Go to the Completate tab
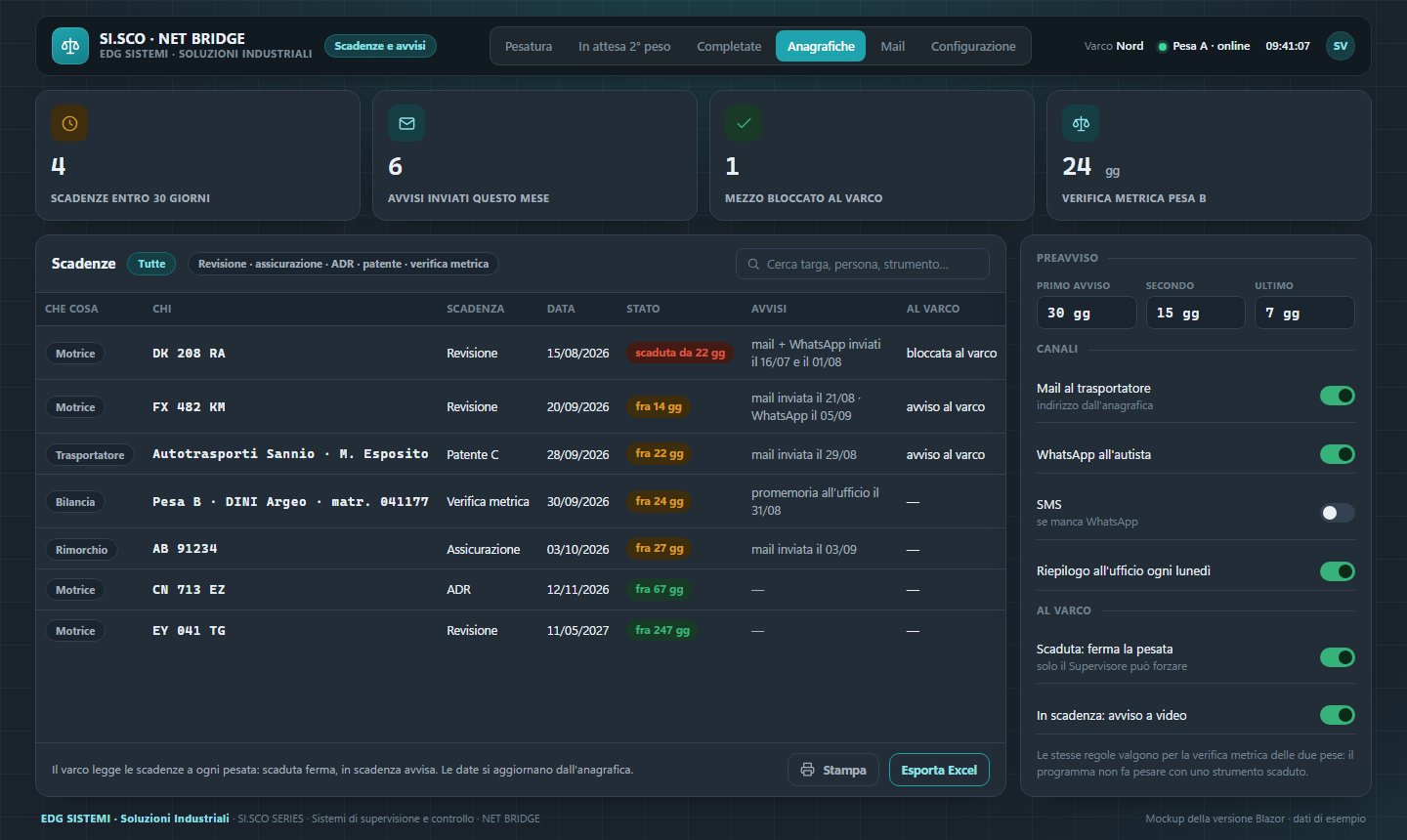The height and width of the screenshot is (840, 1407). tap(729, 46)
